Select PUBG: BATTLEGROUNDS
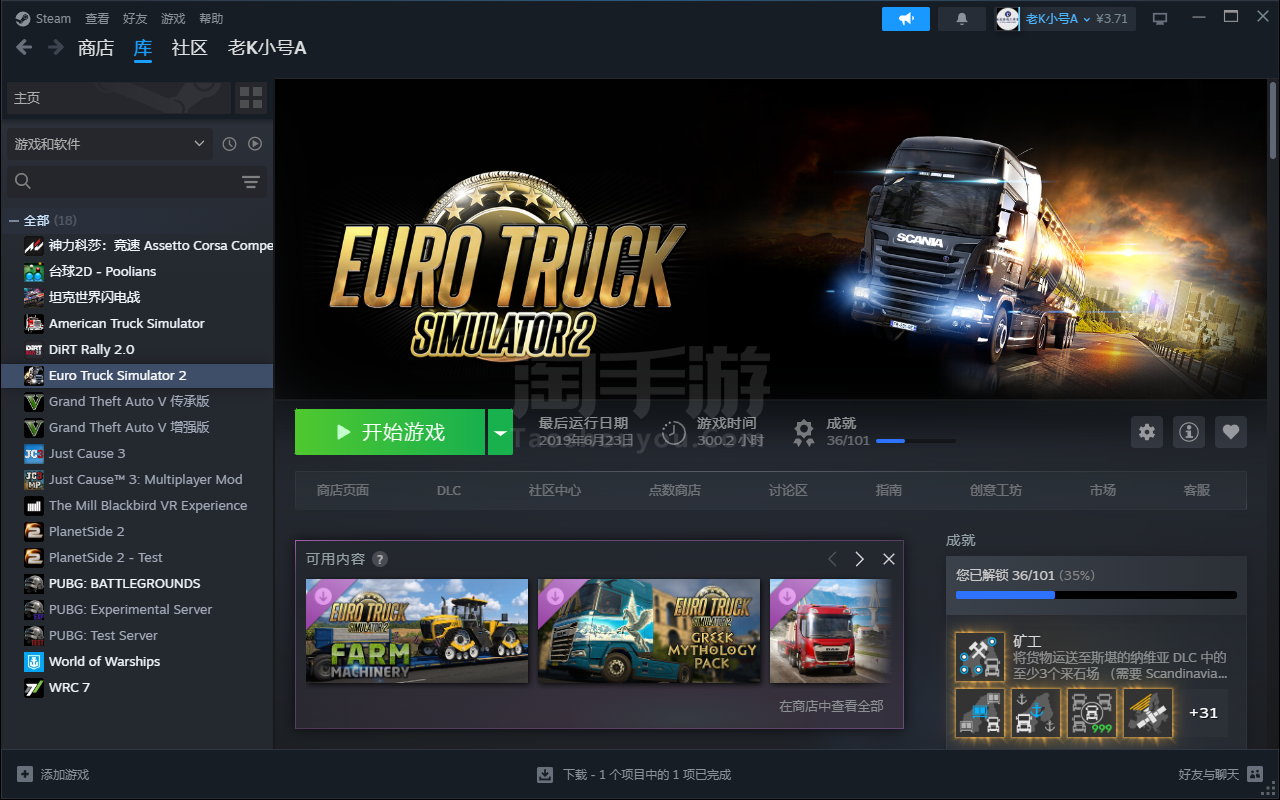Image resolution: width=1280 pixels, height=800 pixels. pos(137,583)
